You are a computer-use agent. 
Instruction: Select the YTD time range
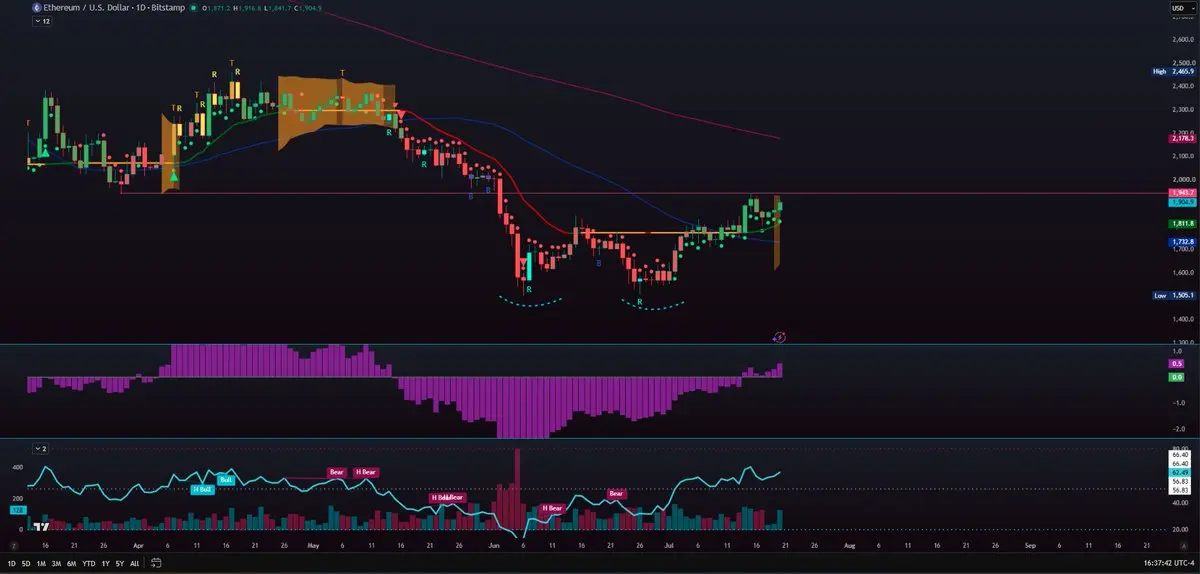88,563
